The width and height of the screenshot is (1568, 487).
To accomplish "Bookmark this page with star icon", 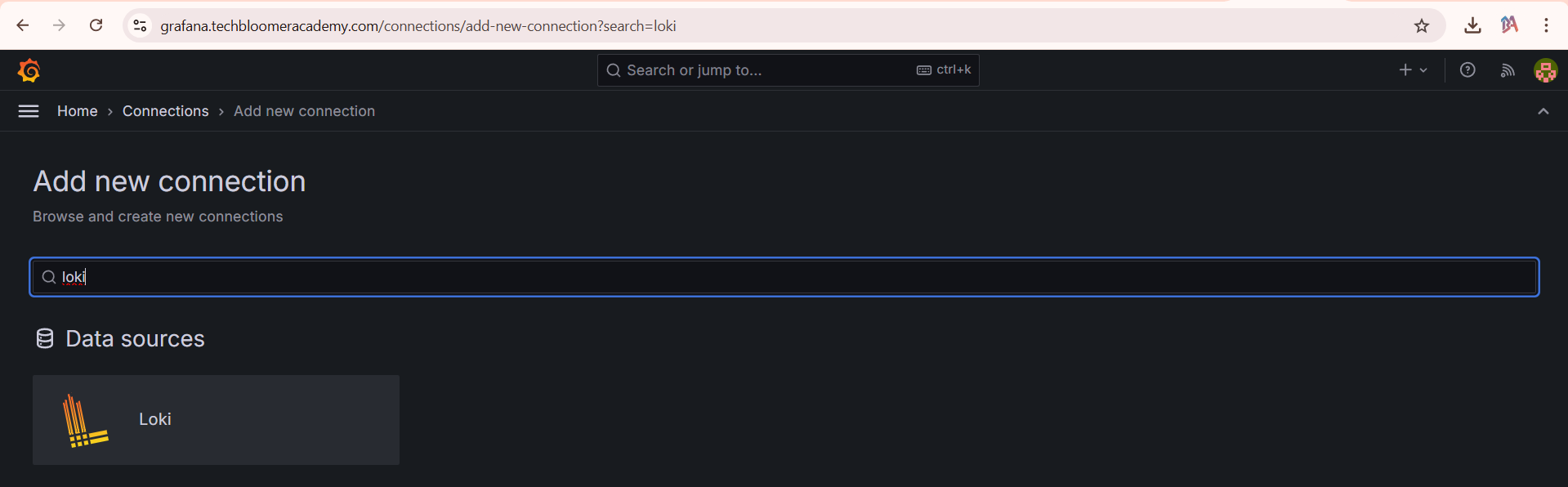I will [1422, 26].
